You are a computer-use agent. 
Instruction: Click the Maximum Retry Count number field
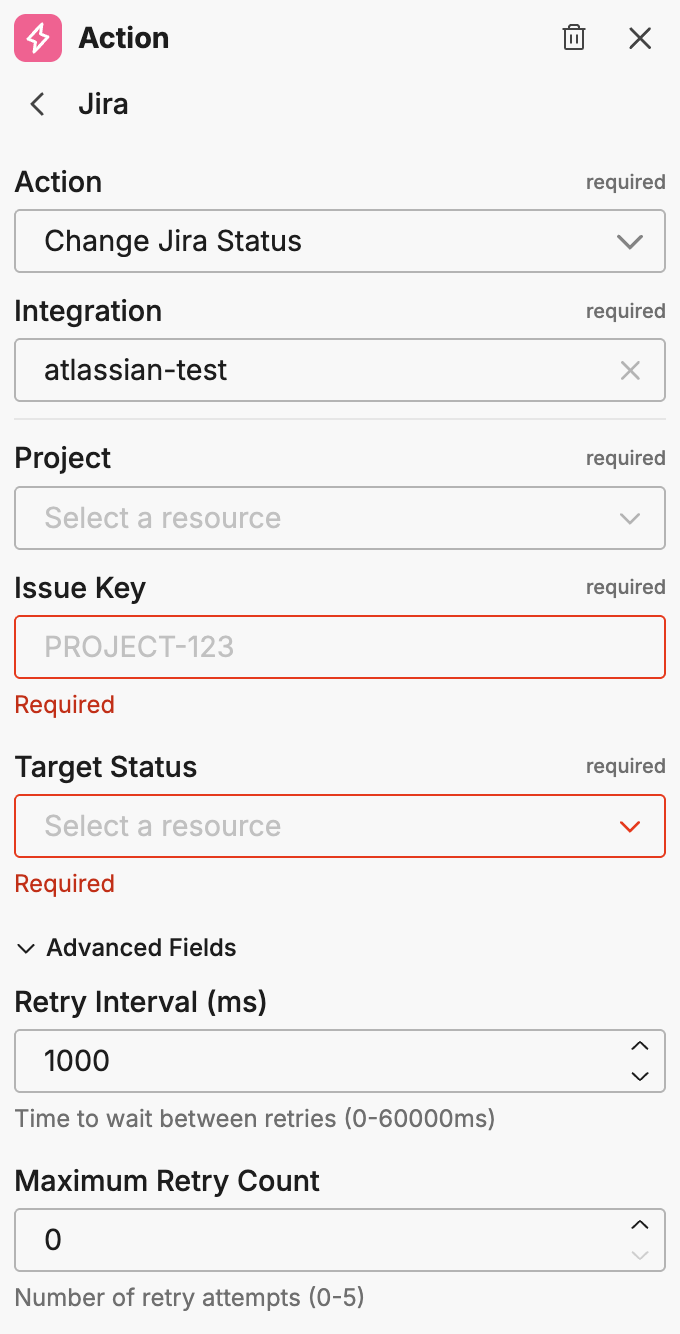coord(300,1240)
